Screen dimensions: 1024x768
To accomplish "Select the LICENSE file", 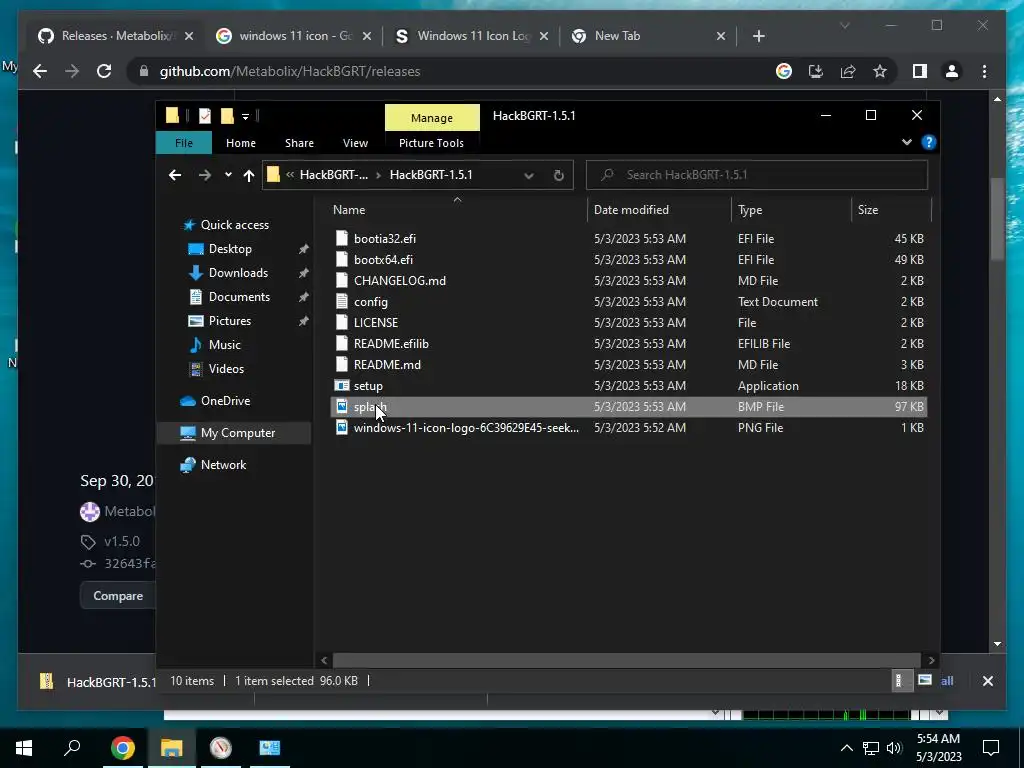I will coord(376,323).
